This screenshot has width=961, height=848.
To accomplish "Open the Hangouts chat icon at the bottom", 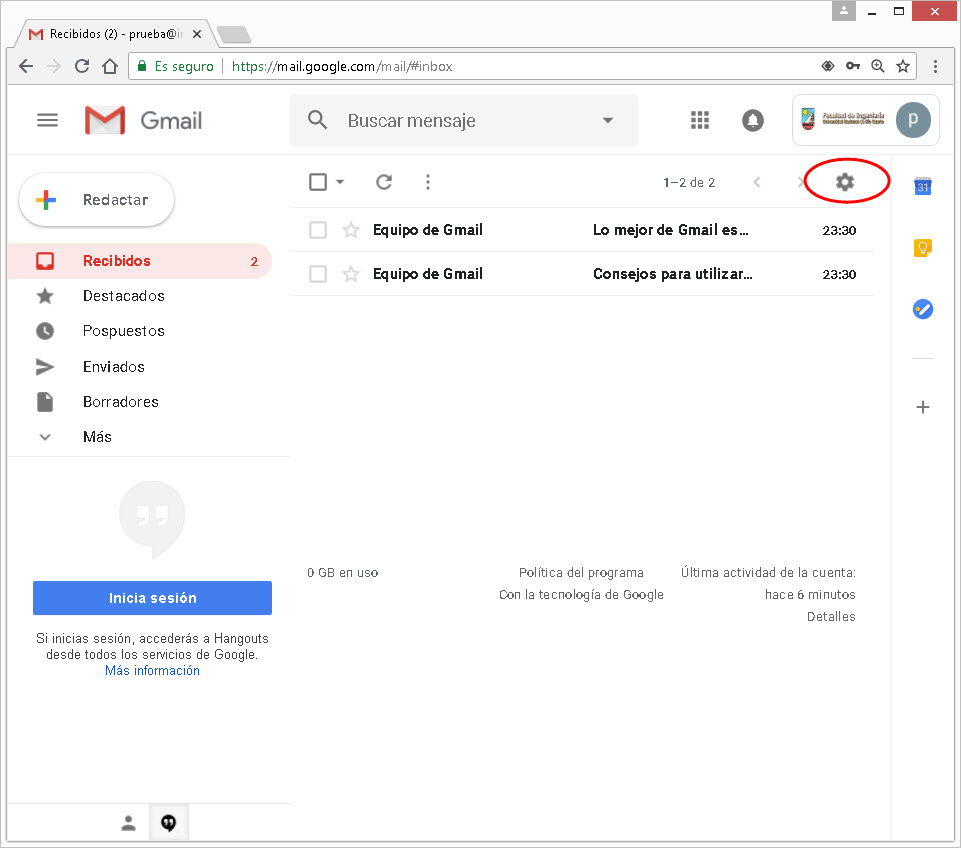I will click(x=169, y=823).
